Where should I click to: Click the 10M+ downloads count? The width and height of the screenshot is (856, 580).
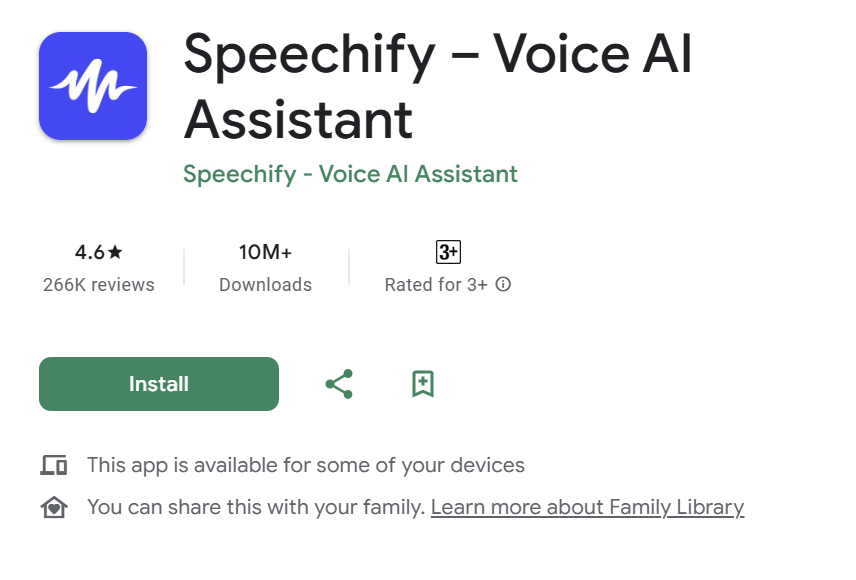[x=265, y=252]
